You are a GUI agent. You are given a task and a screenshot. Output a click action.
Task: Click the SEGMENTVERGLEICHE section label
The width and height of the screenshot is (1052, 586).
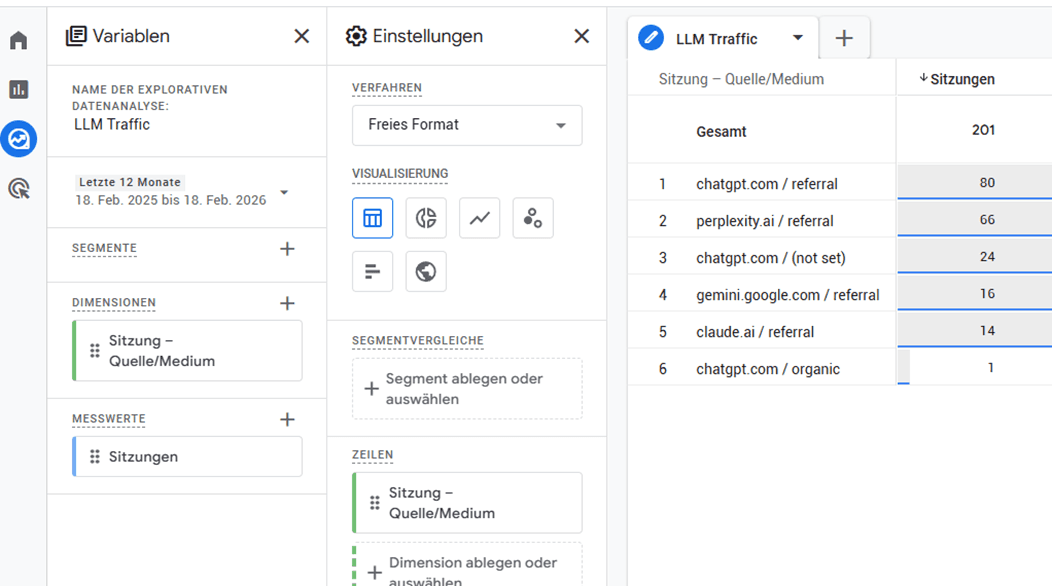pyautogui.click(x=417, y=340)
